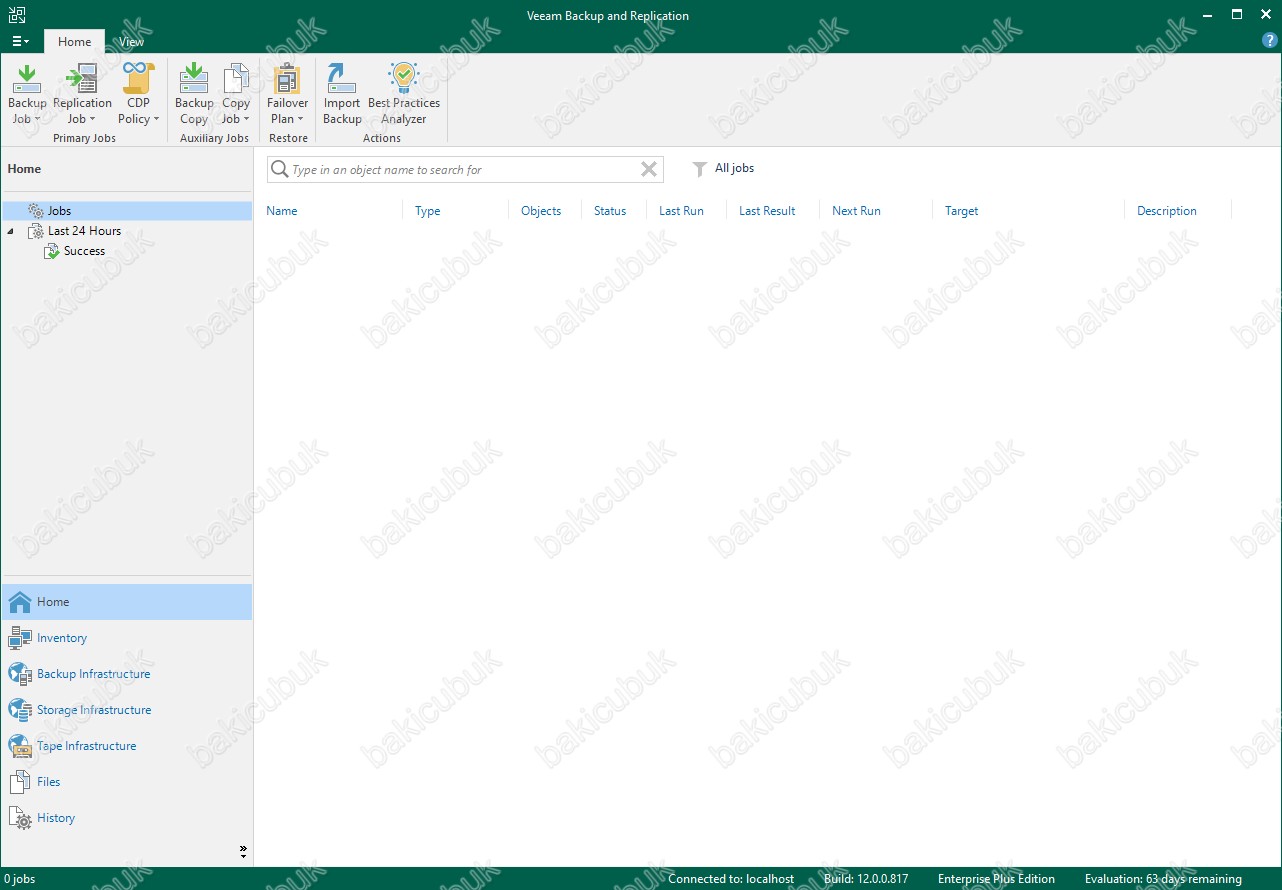Click the All jobs filter button
The width and height of the screenshot is (1282, 890).
pos(724,169)
